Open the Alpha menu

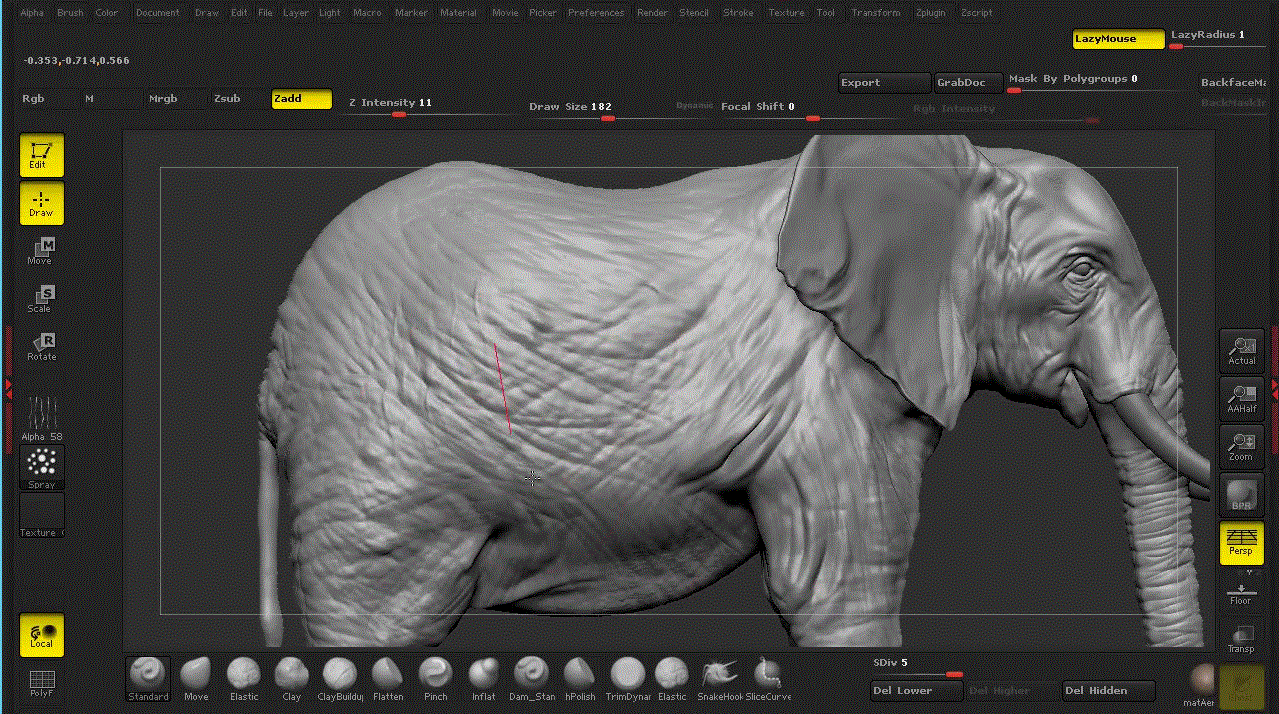pos(32,13)
